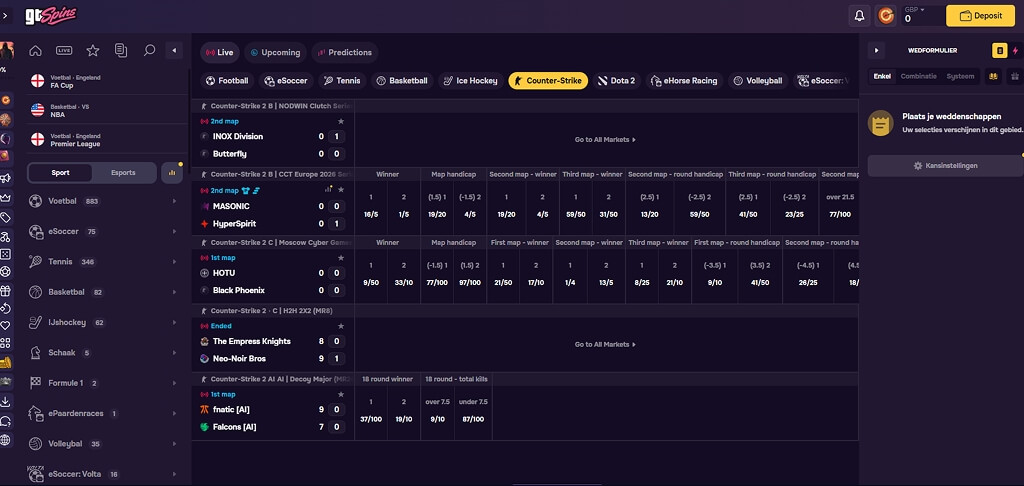Viewport: 1024px width, 486px height.
Task: Bet Black Phoenix winner at 33/10
Action: (x=404, y=276)
